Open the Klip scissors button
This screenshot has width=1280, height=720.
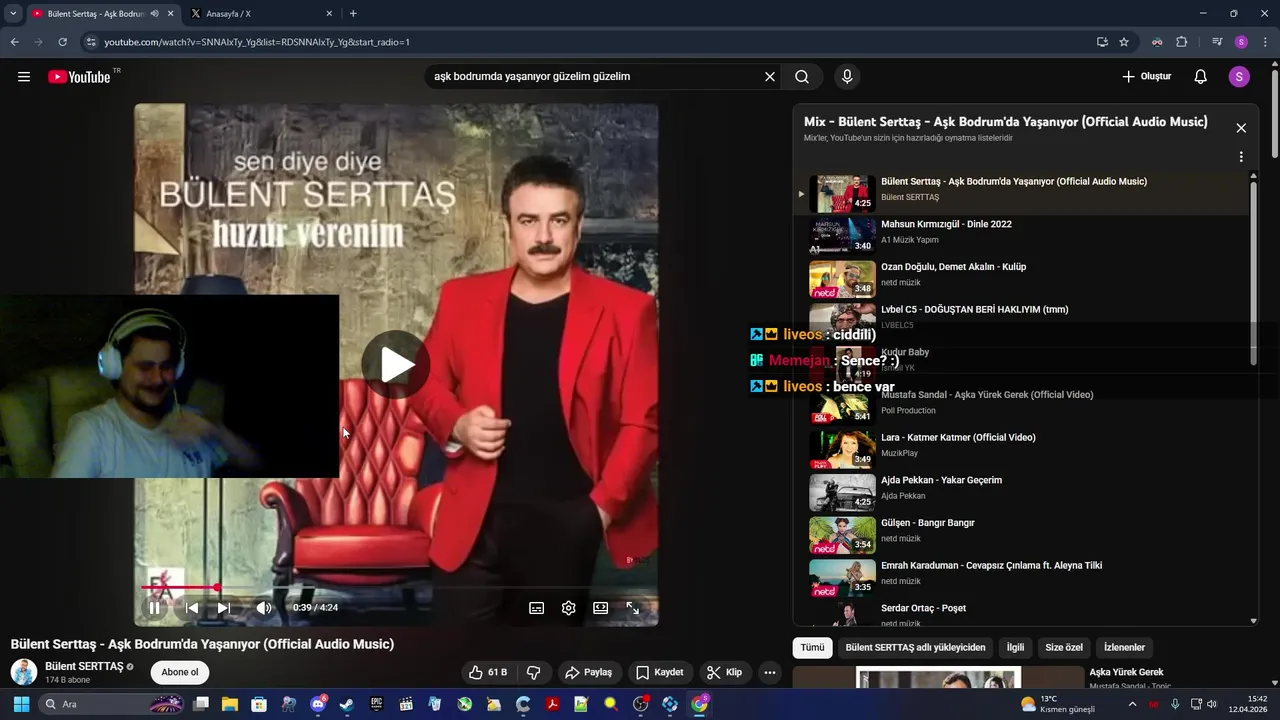[724, 673]
